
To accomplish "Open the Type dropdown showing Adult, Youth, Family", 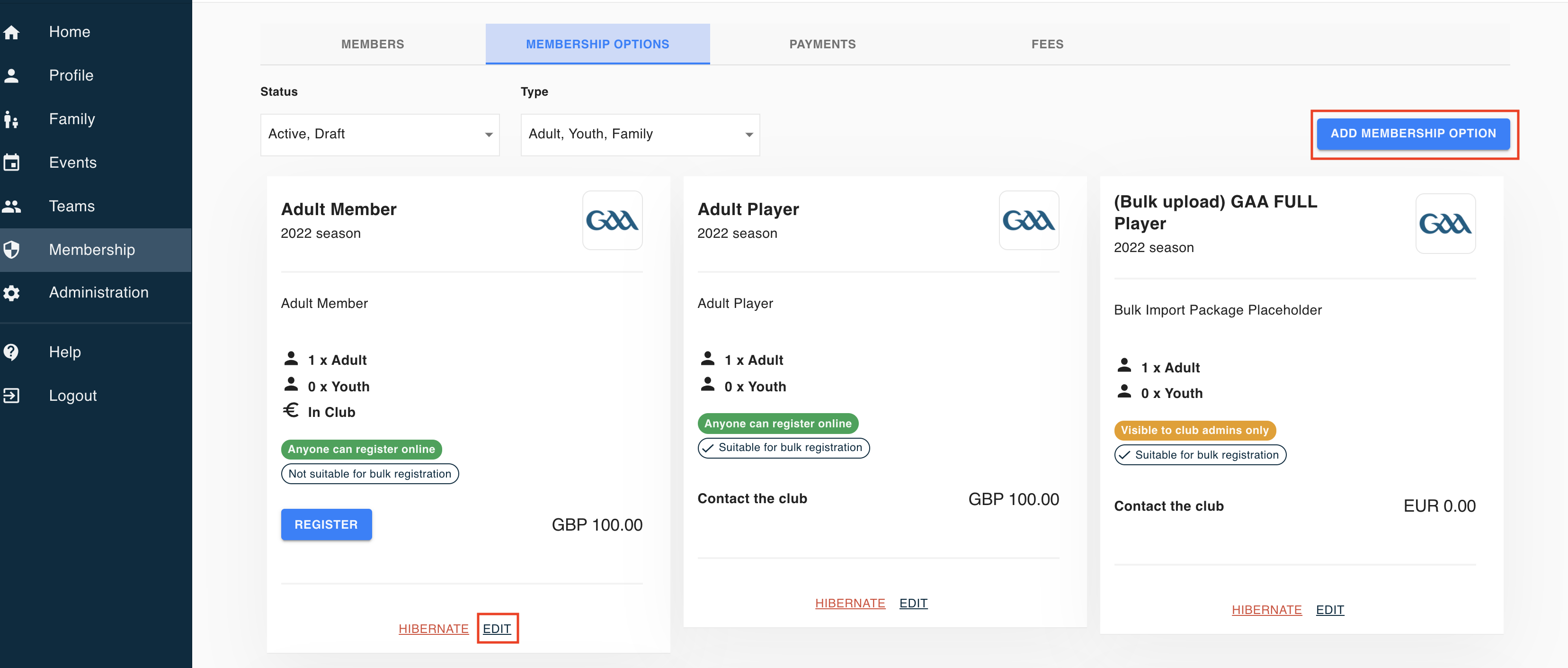I will 640,135.
